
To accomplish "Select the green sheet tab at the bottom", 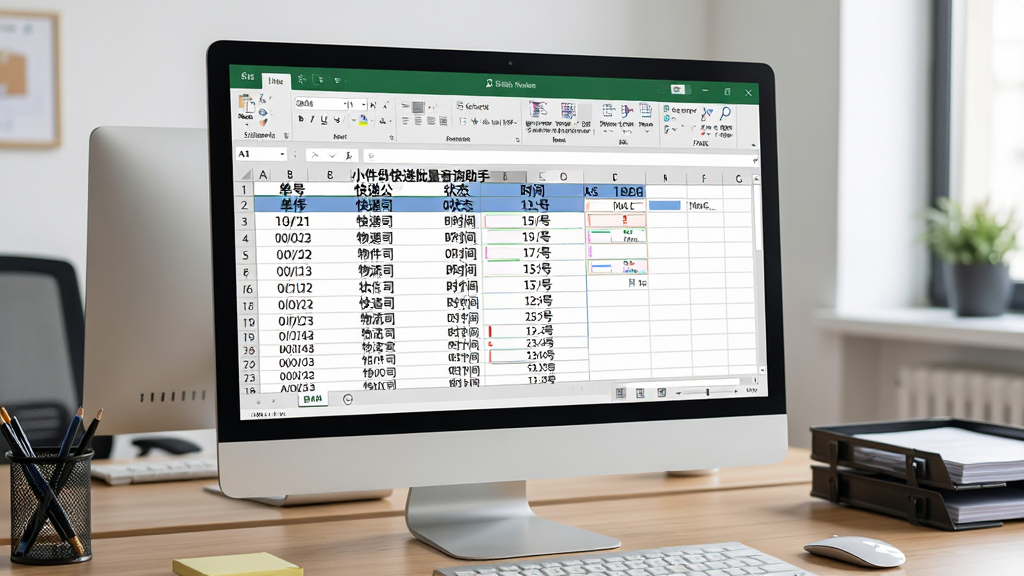I will pos(313,398).
